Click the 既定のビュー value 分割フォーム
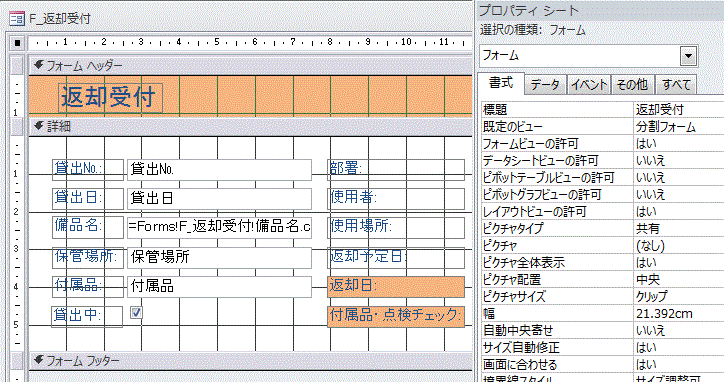Screen dimensions: 724x382 coord(678,127)
